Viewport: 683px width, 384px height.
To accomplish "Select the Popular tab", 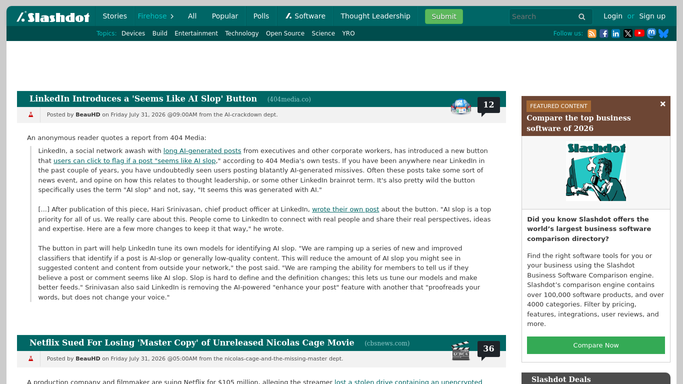I will pyautogui.click(x=225, y=16).
